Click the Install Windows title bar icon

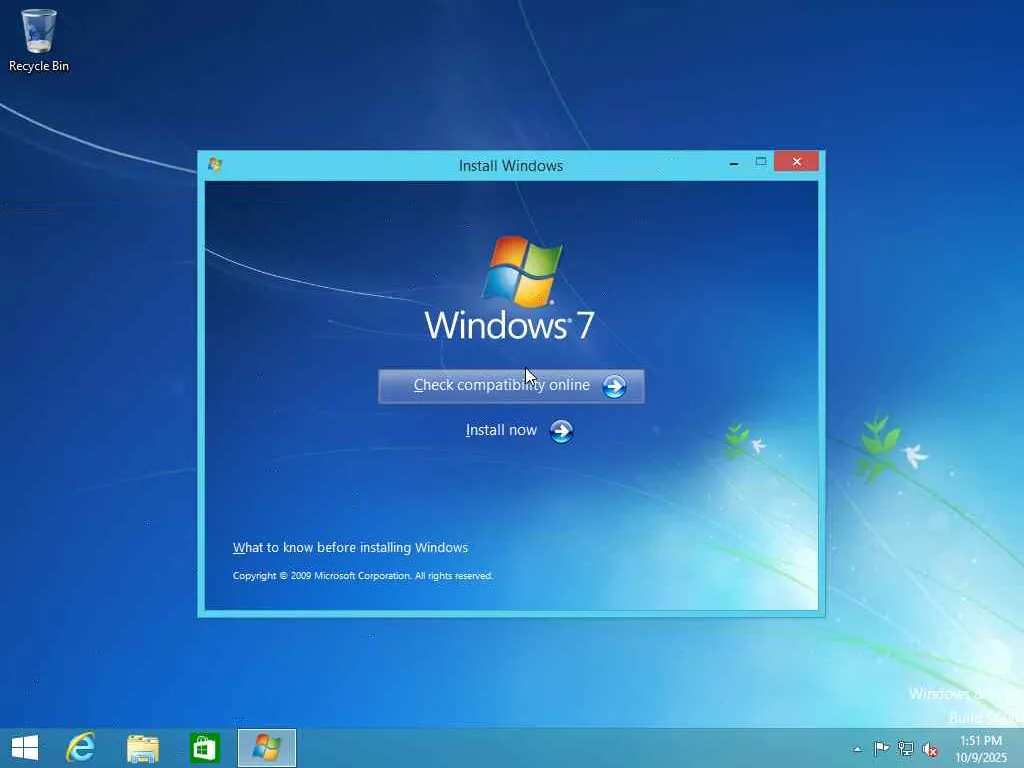pyautogui.click(x=215, y=165)
